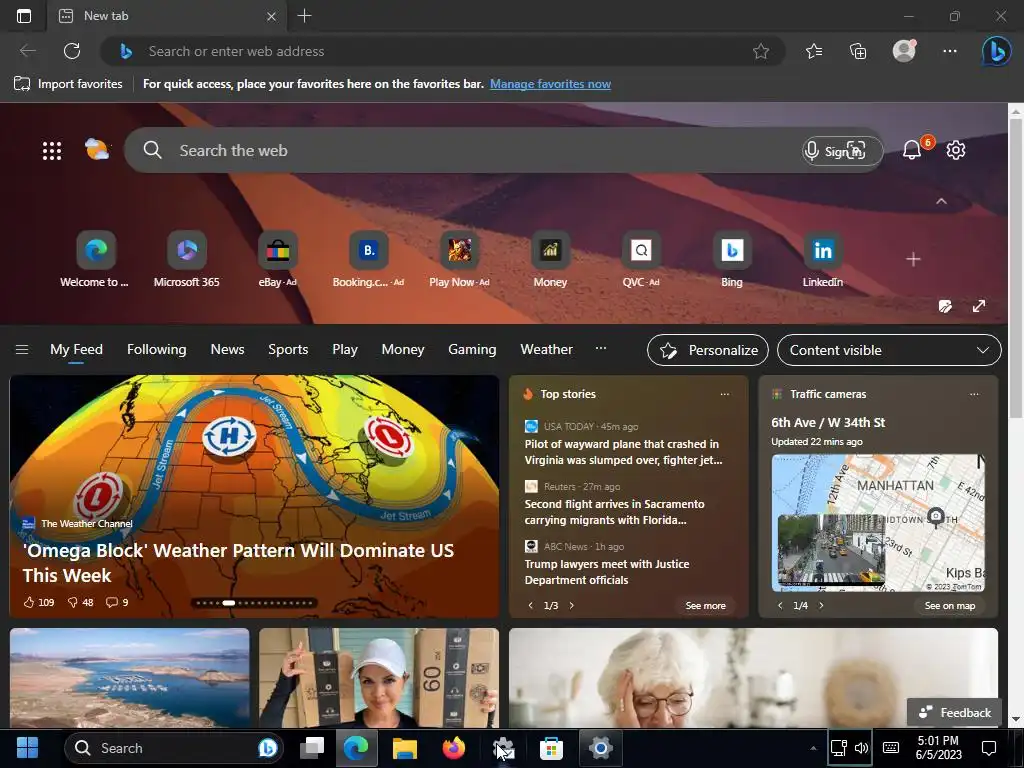This screenshot has height=768, width=1024.
Task: Select the My Feed tab
Action: 76,349
